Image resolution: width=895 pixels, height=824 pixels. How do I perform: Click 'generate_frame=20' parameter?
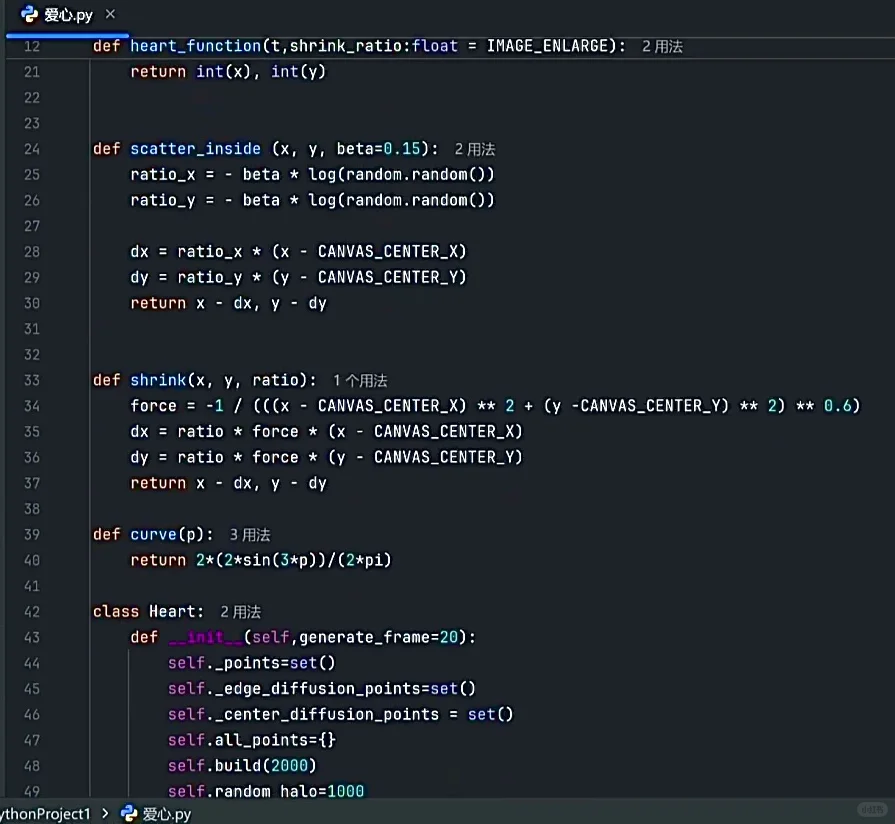tap(378, 637)
